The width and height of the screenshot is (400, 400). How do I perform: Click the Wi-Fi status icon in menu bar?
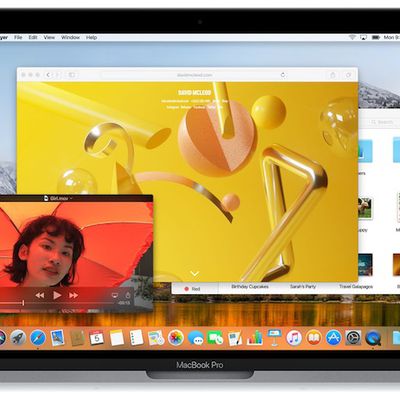352,37
